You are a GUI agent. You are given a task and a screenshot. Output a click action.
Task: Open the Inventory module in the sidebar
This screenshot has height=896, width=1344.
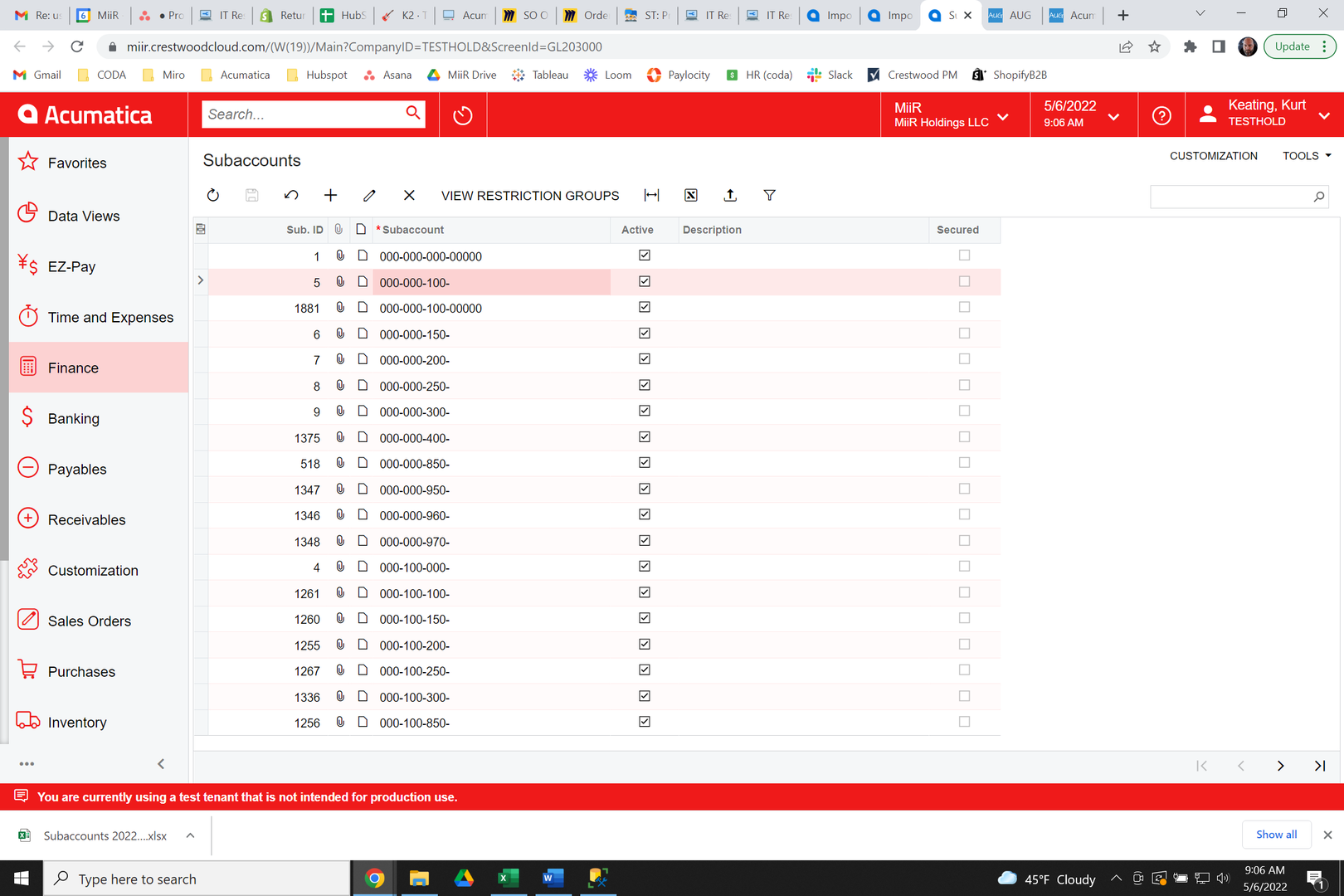[x=77, y=722]
